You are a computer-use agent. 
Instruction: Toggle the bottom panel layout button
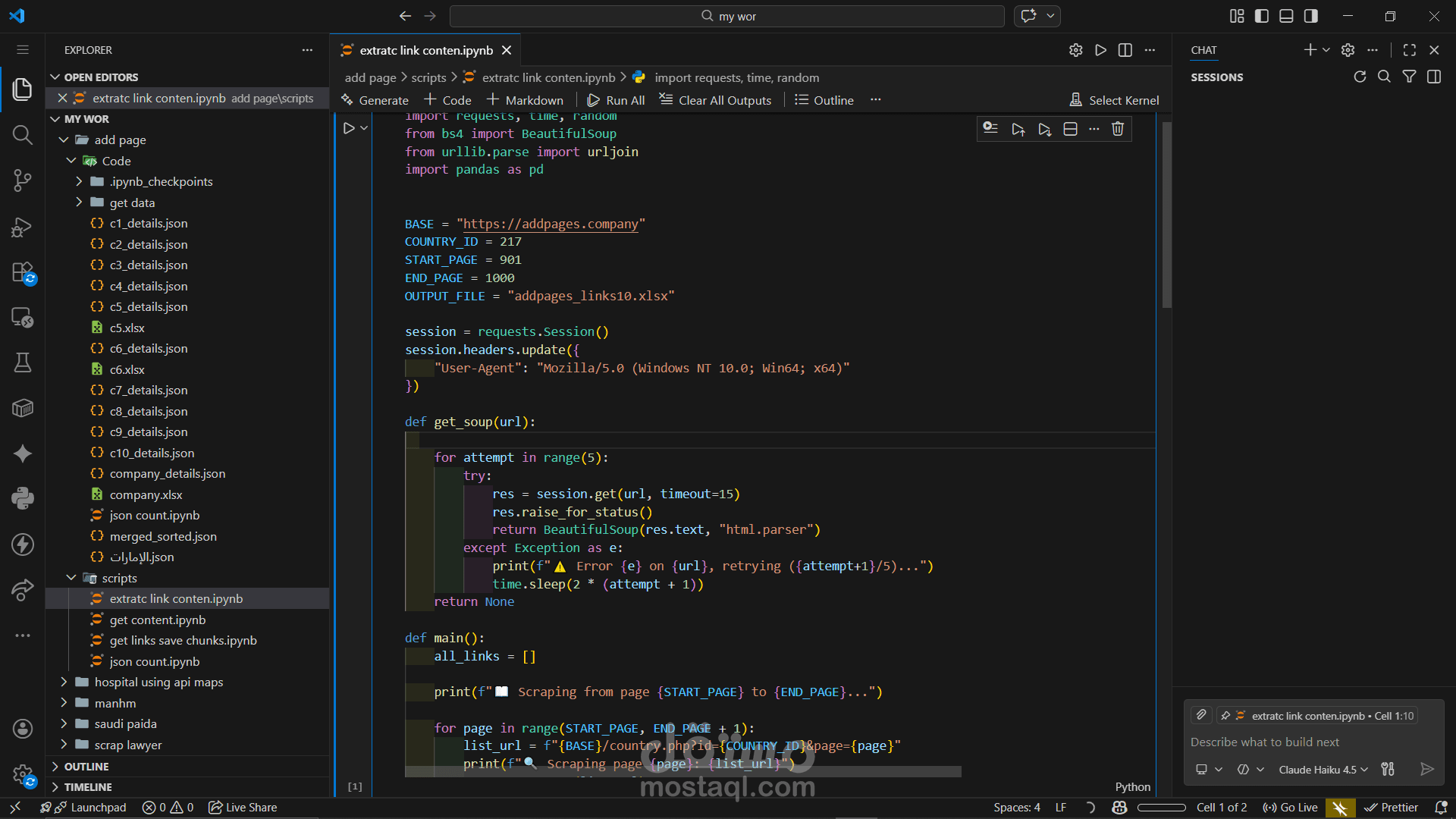(x=1286, y=16)
